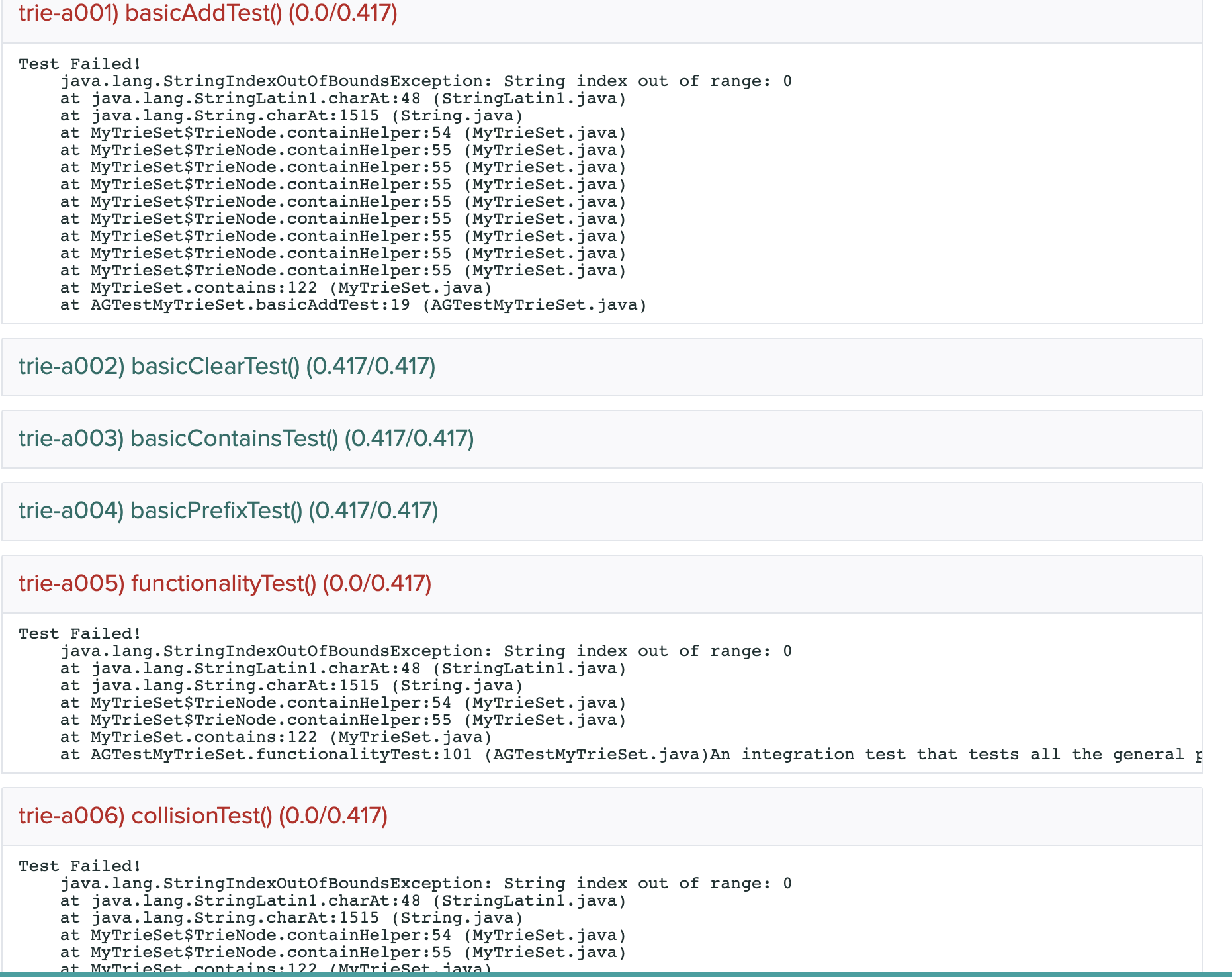1232x977 pixels.
Task: Open the trie-a003 basicContainsTest result
Action: pyautogui.click(x=246, y=438)
